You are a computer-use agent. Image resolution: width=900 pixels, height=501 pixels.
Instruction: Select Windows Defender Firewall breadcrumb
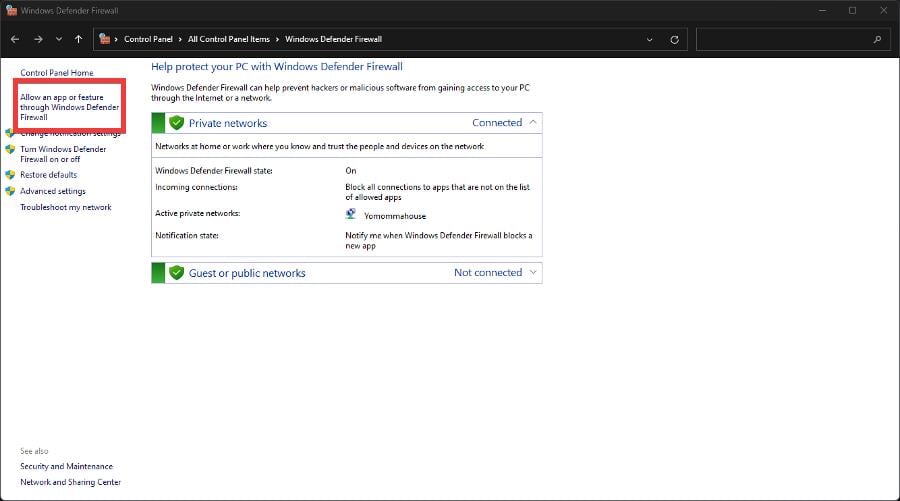pos(333,39)
